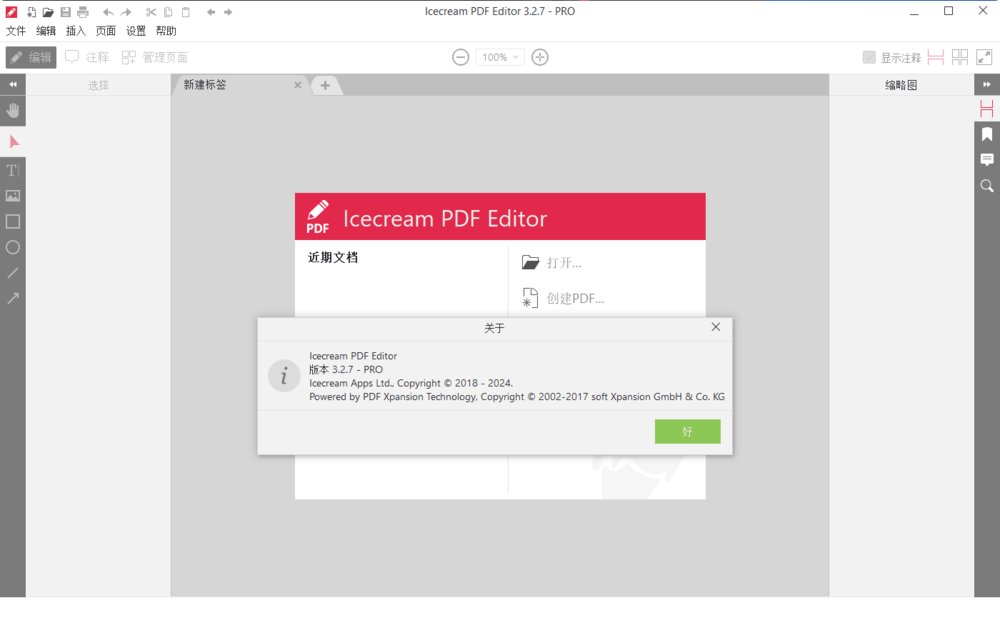Click the 好 button in About dialog

click(x=687, y=431)
